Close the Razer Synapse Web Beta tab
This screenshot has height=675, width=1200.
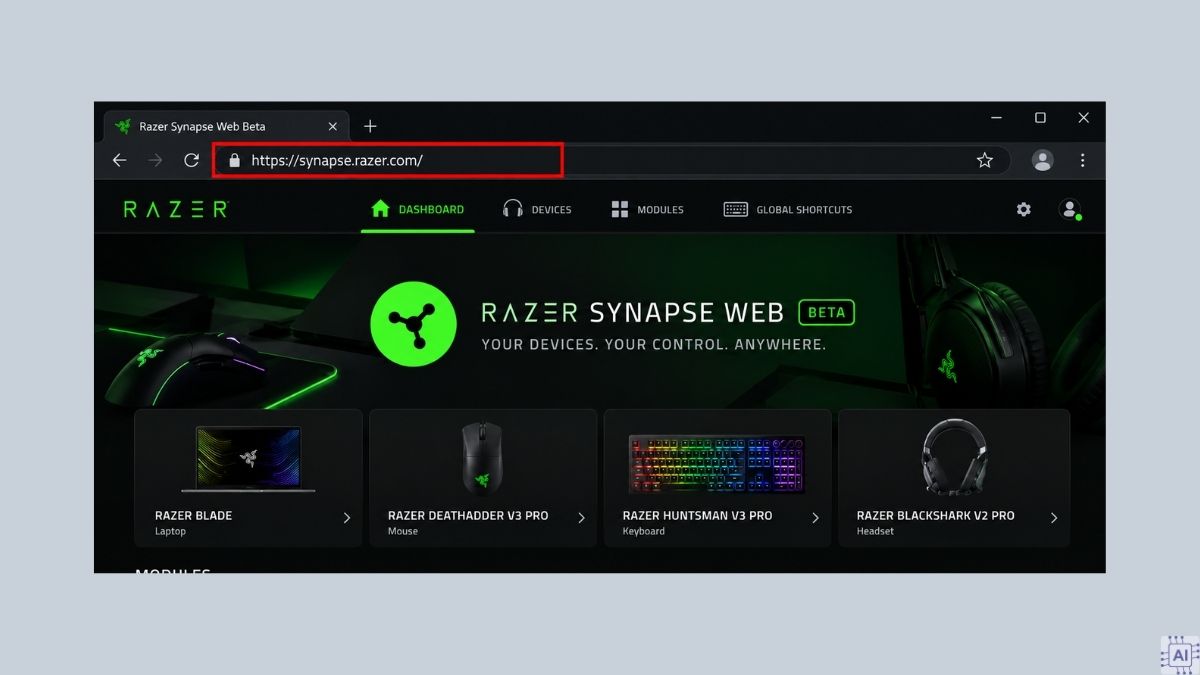333,126
